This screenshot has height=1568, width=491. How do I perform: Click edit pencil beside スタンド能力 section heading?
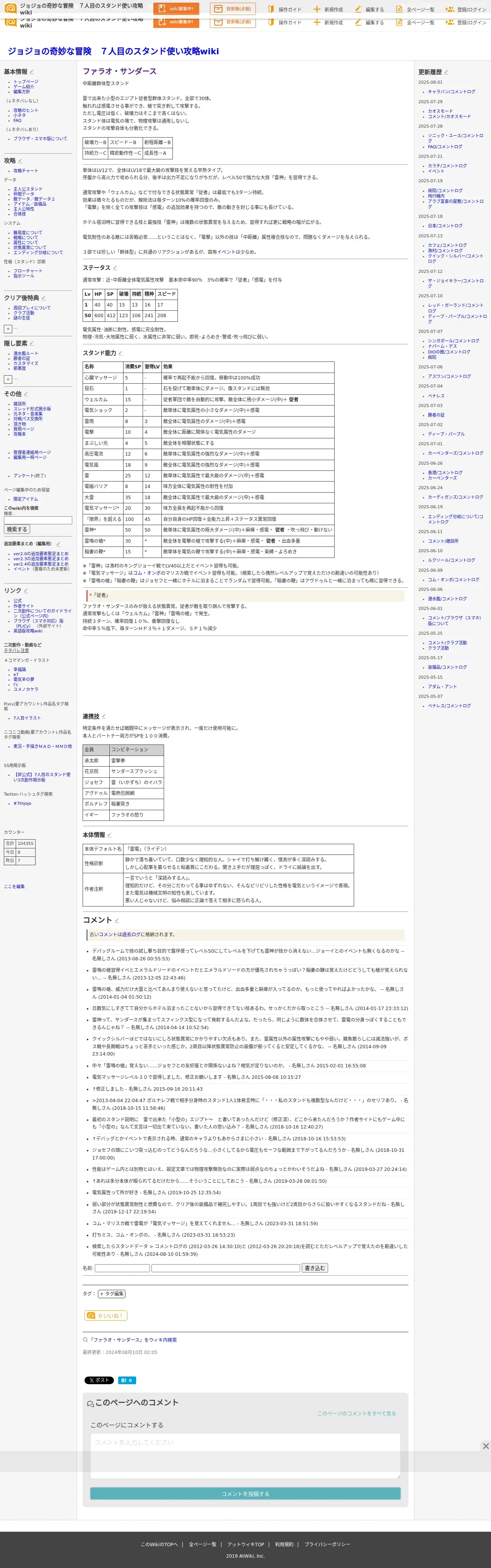[120, 353]
